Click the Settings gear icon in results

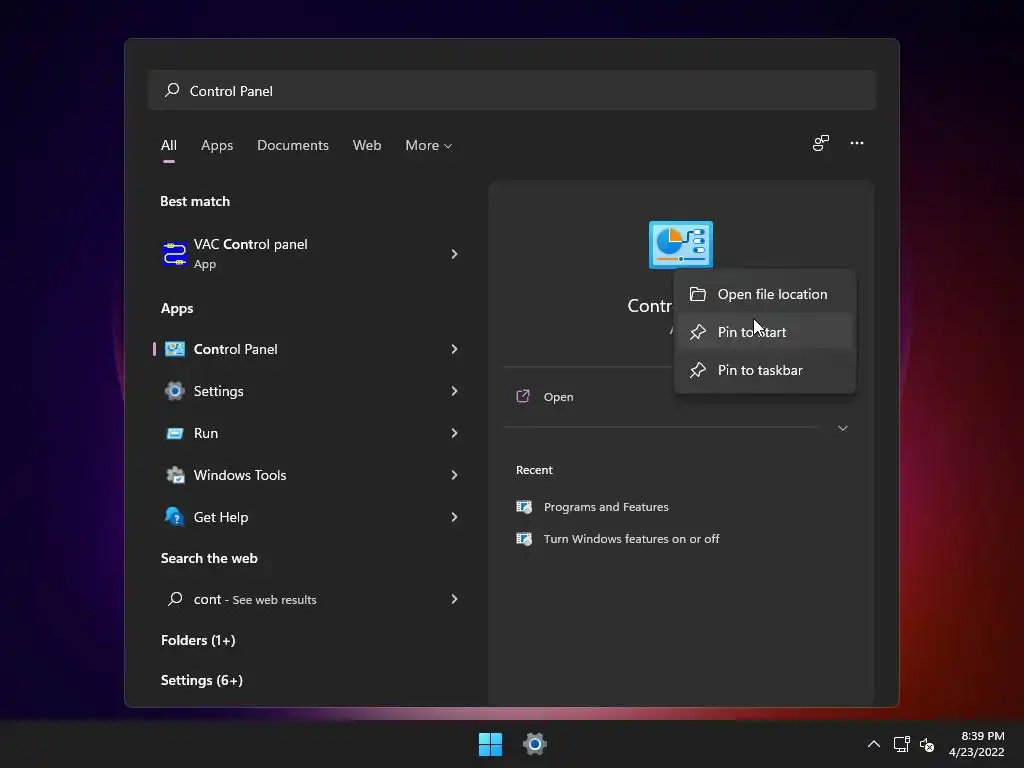(174, 391)
